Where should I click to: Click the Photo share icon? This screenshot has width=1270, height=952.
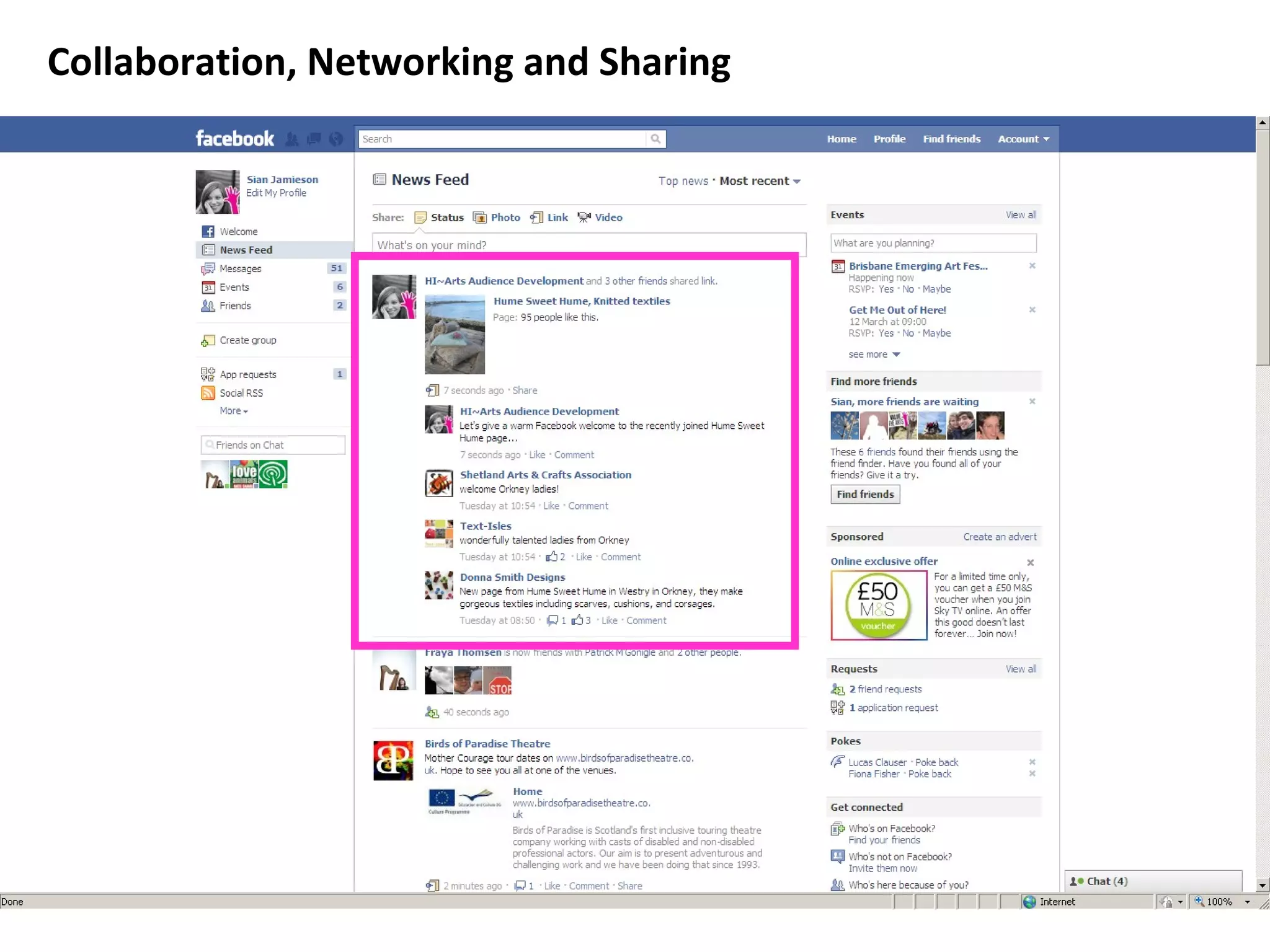(x=479, y=218)
